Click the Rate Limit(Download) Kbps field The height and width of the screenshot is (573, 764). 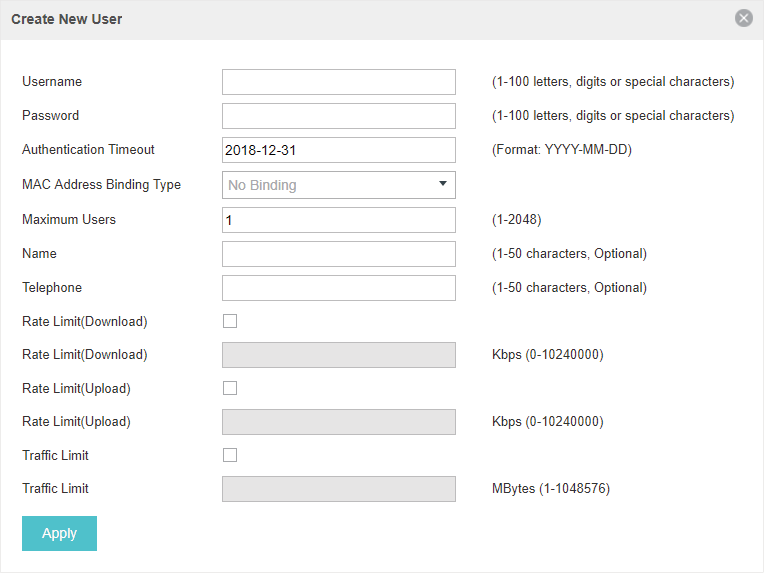coord(339,355)
